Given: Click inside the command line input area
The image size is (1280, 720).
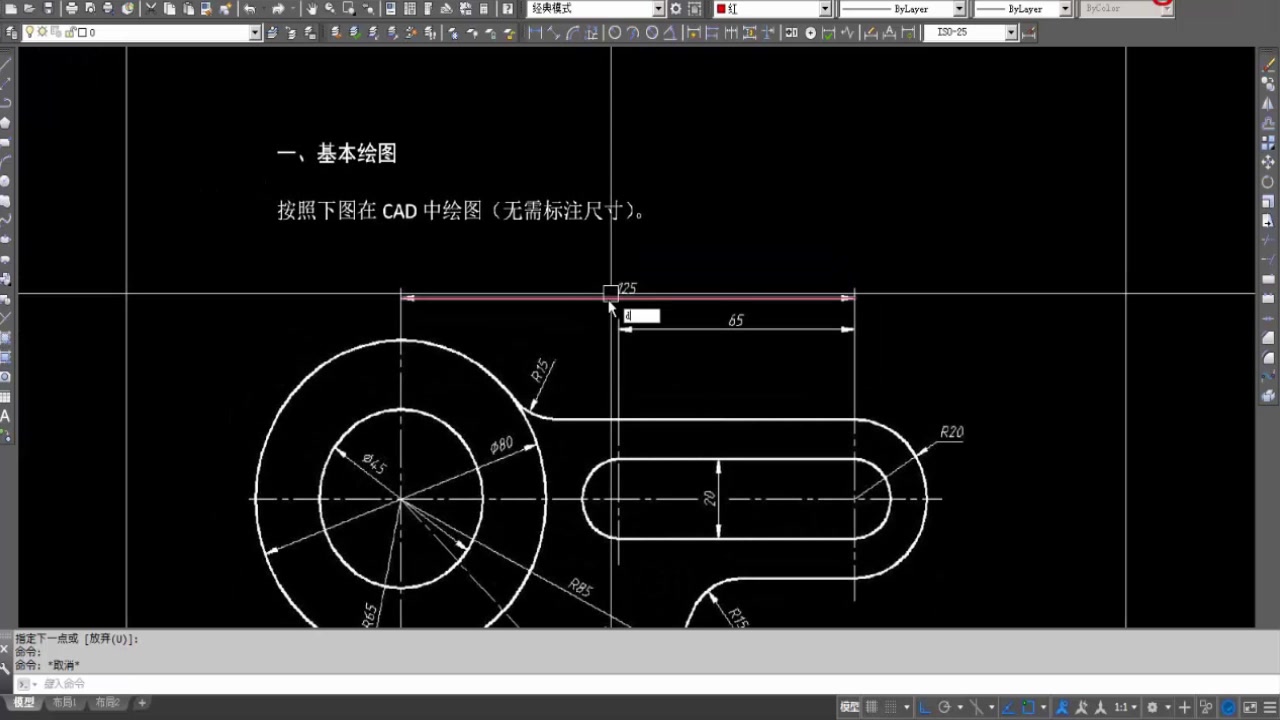Looking at the screenshot, I should point(200,684).
